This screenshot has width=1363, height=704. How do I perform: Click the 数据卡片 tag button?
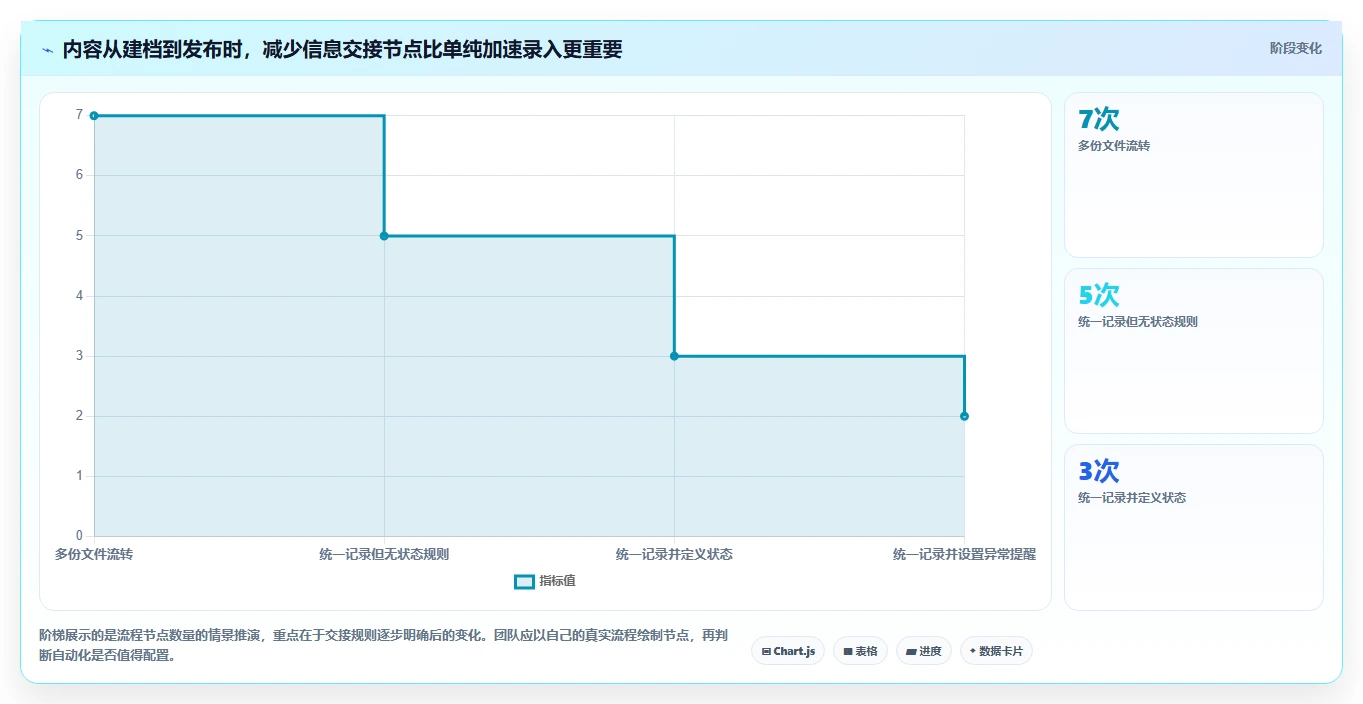996,651
